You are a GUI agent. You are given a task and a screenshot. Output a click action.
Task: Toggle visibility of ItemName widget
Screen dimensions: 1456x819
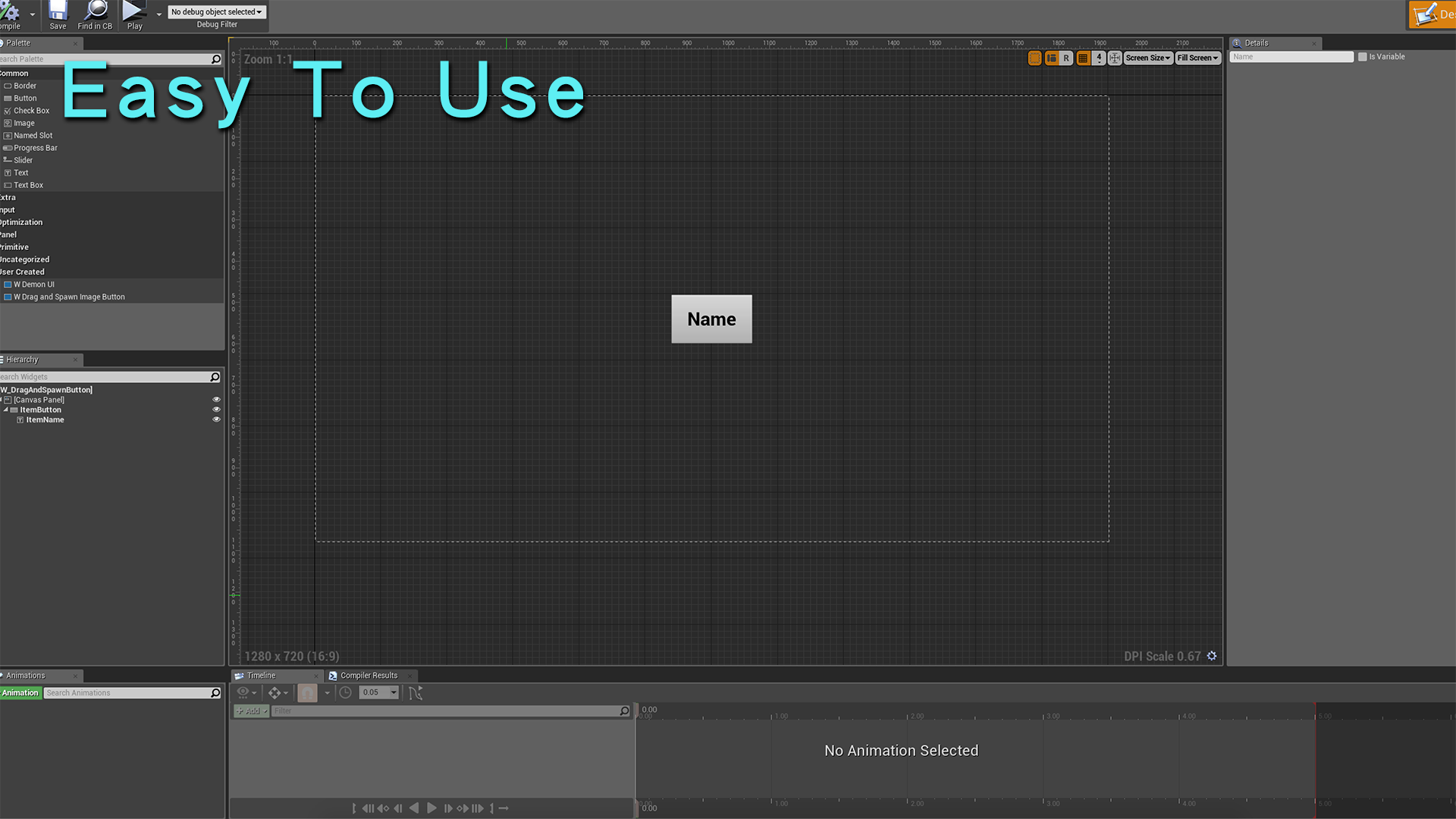216,419
